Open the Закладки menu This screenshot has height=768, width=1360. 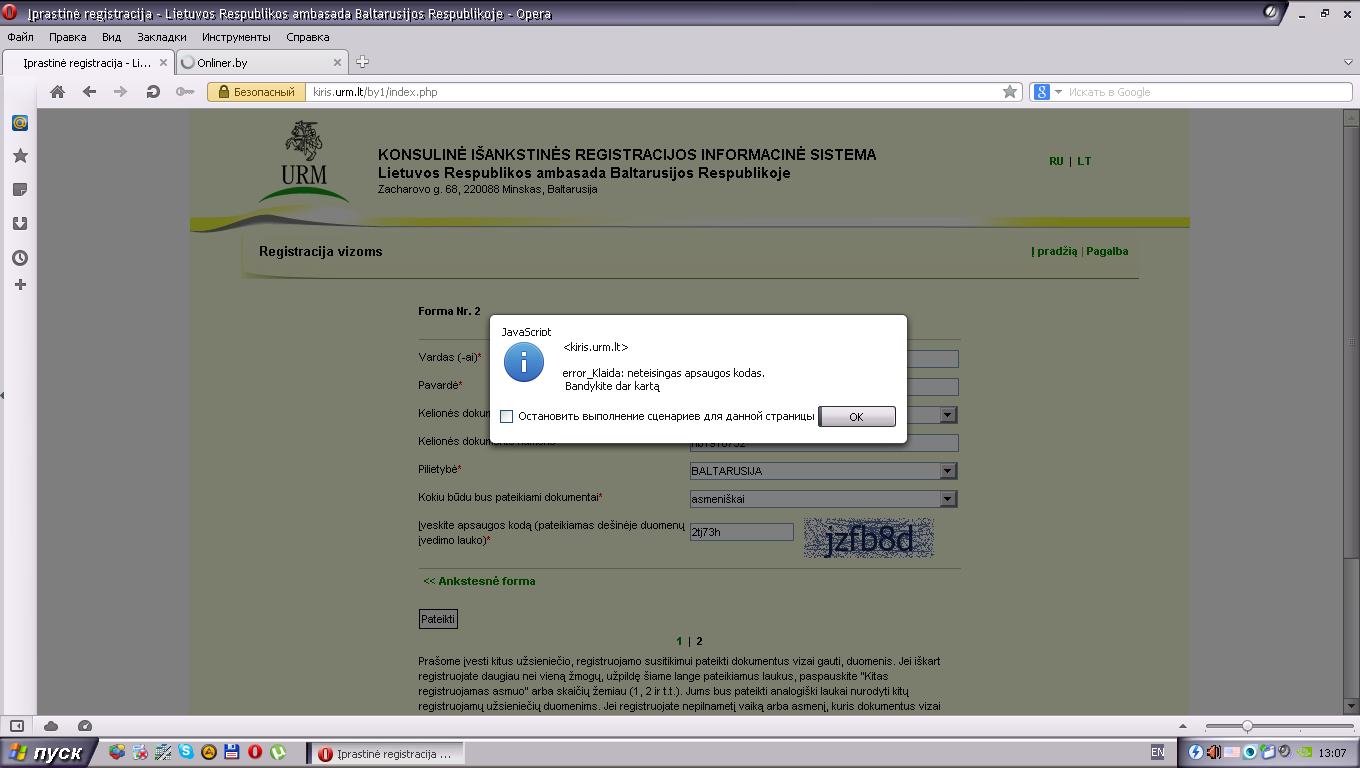(161, 37)
